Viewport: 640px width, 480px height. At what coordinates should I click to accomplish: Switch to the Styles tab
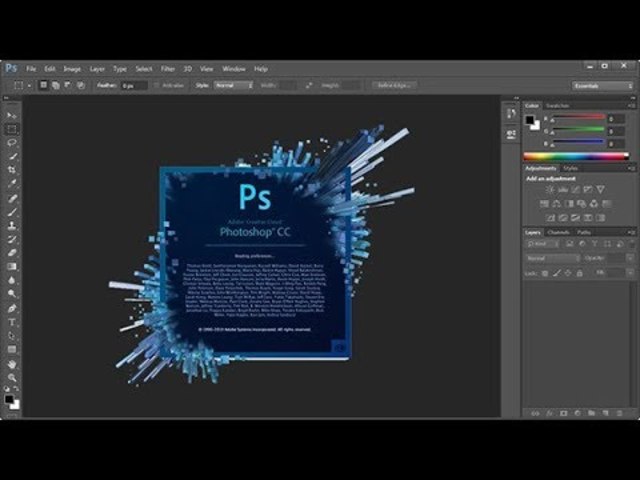[570, 168]
